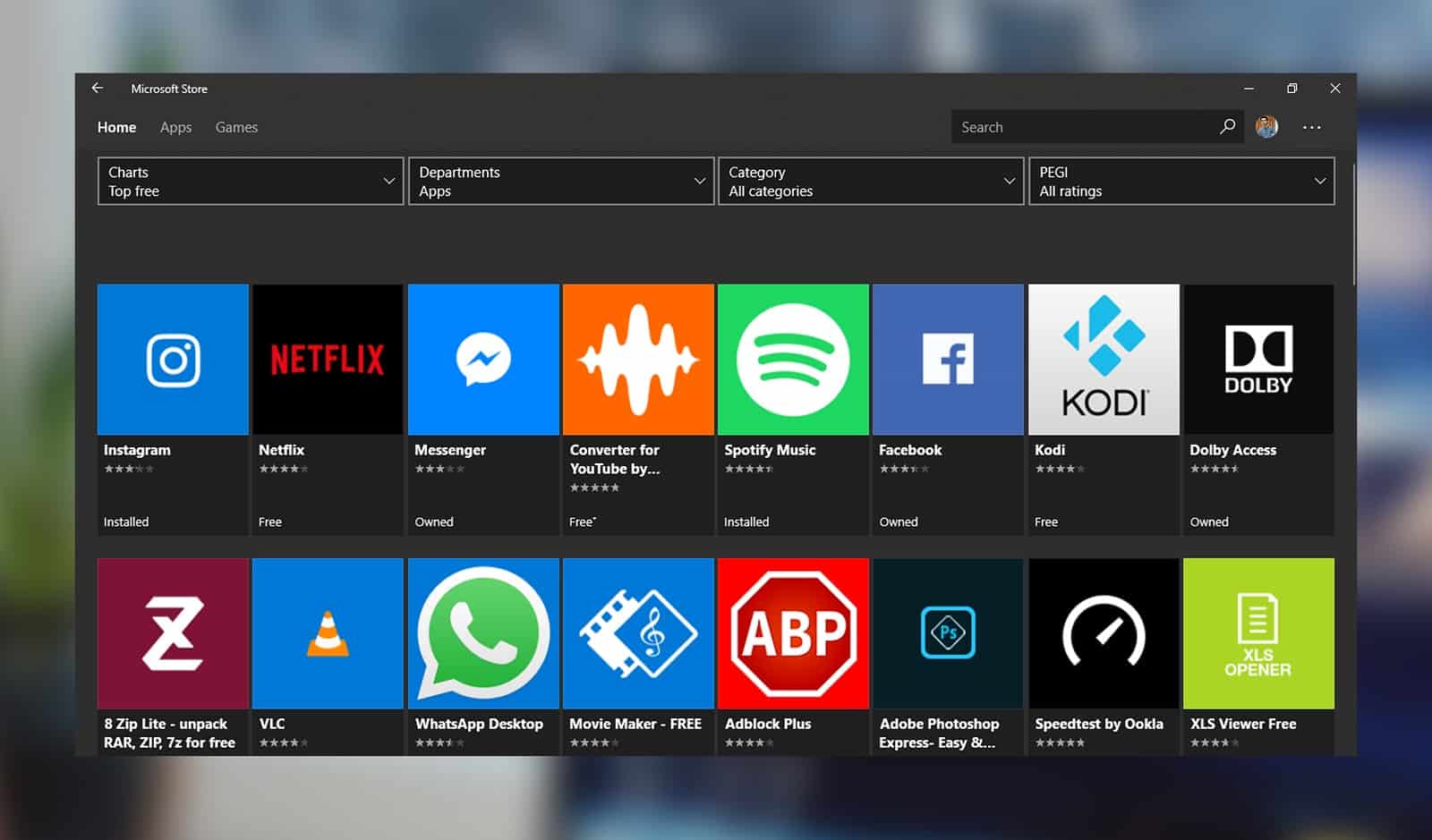The height and width of the screenshot is (840, 1432).
Task: Open the Messenger app icon
Action: pos(483,360)
